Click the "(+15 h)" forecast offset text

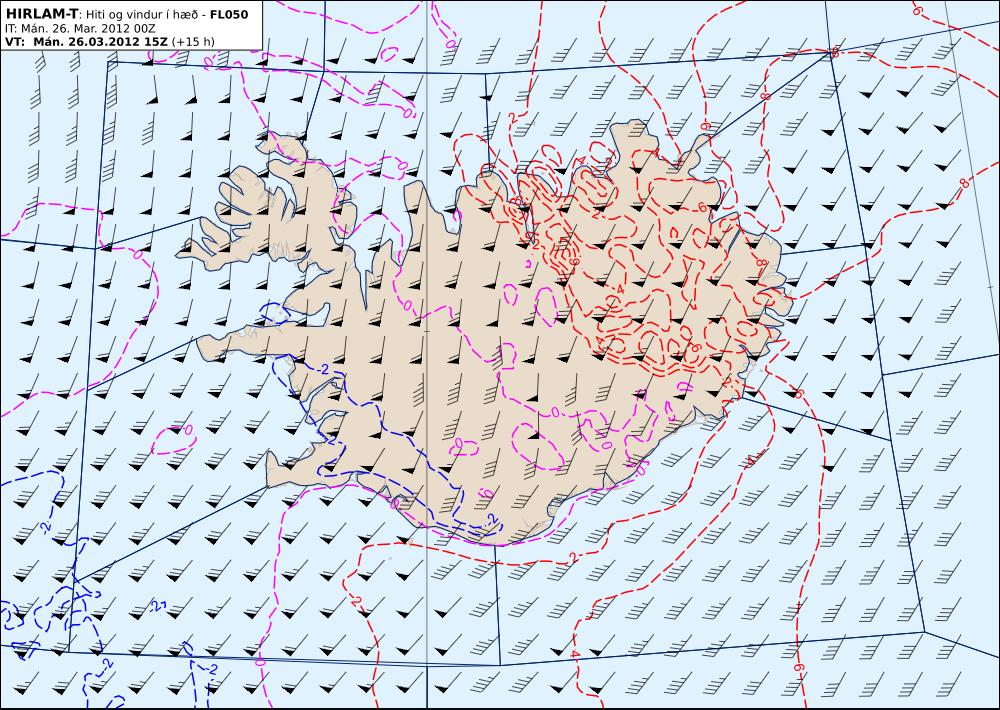[193, 42]
